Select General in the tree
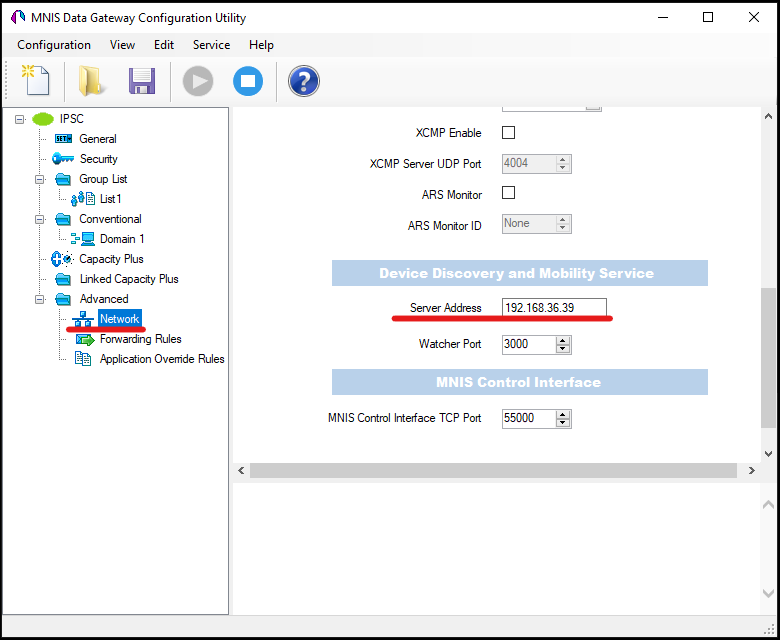This screenshot has height=640, width=780. pos(98,139)
